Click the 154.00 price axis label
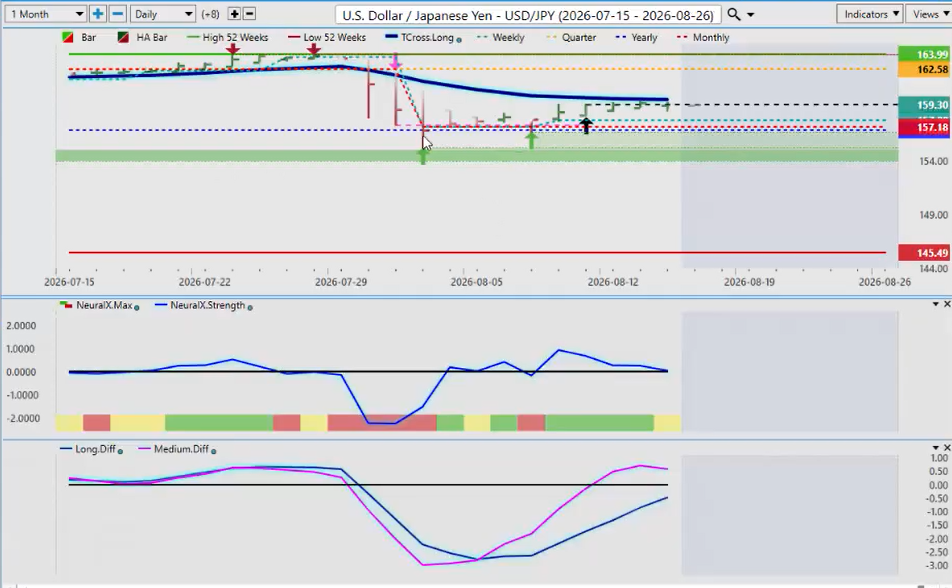Image resolution: width=952 pixels, height=588 pixels. point(933,162)
